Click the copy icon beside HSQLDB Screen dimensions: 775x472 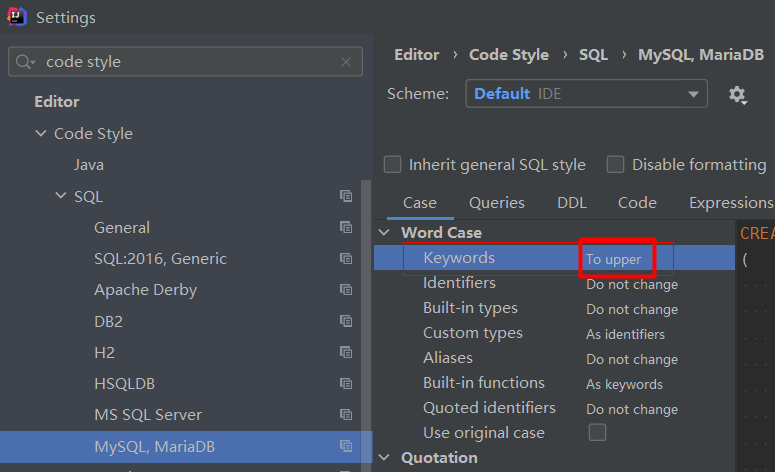[346, 384]
